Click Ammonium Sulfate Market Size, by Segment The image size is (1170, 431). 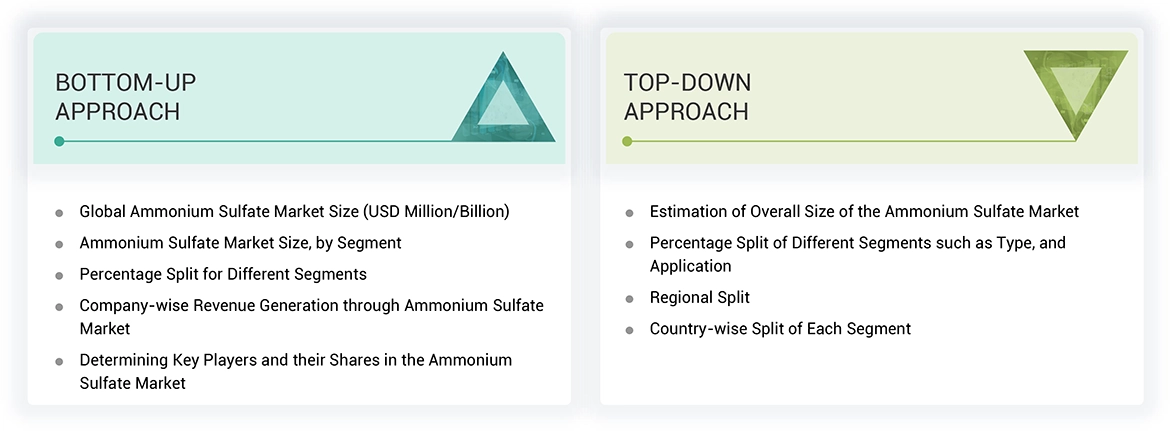tap(240, 243)
